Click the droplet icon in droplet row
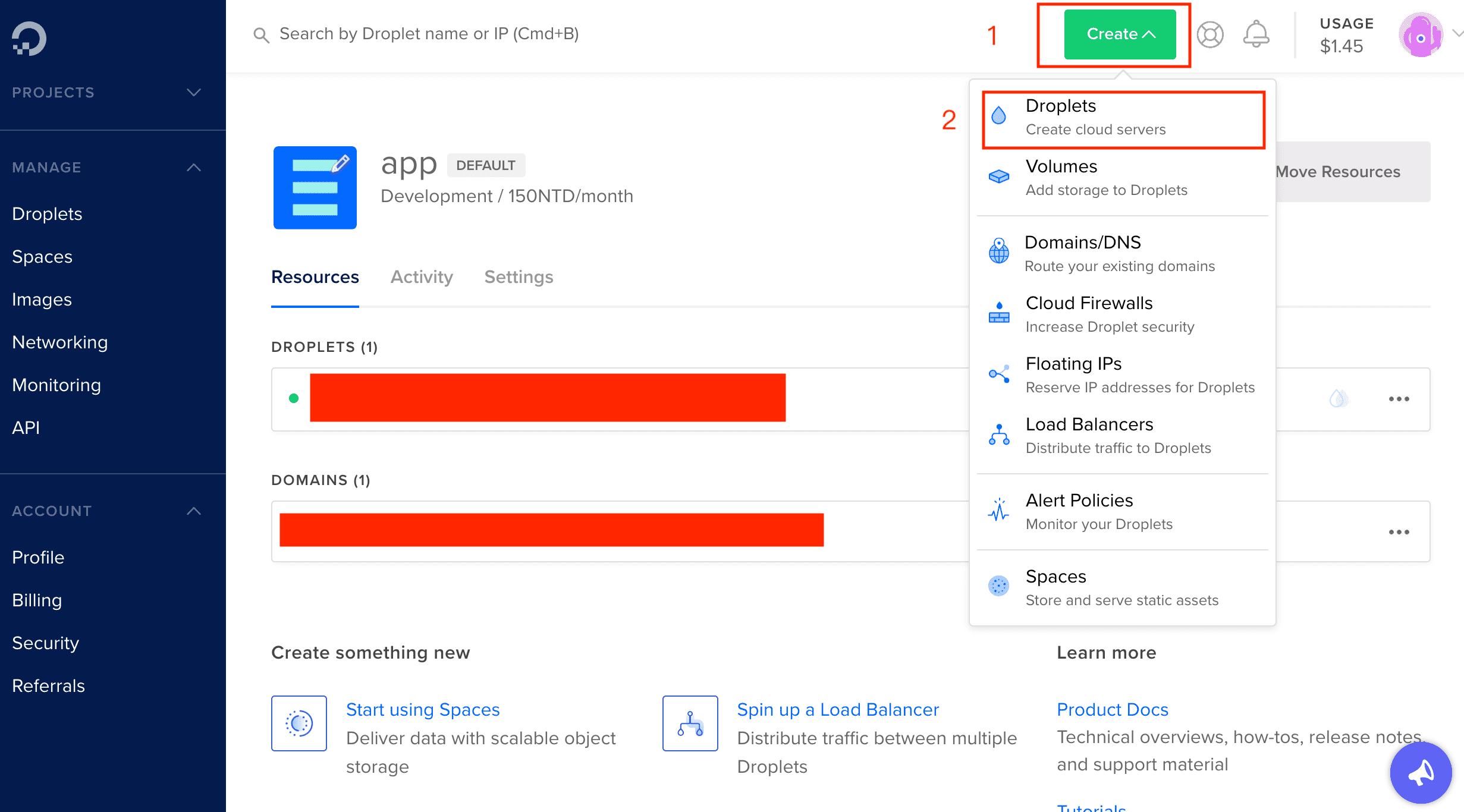Image resolution: width=1464 pixels, height=812 pixels. point(1338,398)
